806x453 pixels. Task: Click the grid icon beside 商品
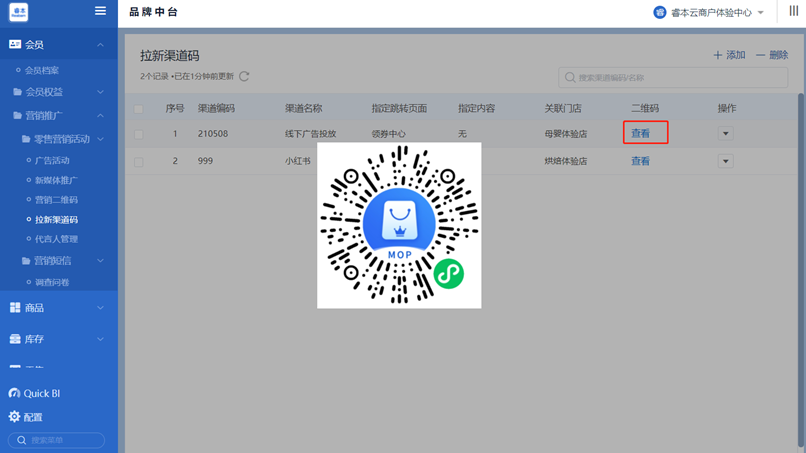pyautogui.click(x=15, y=307)
